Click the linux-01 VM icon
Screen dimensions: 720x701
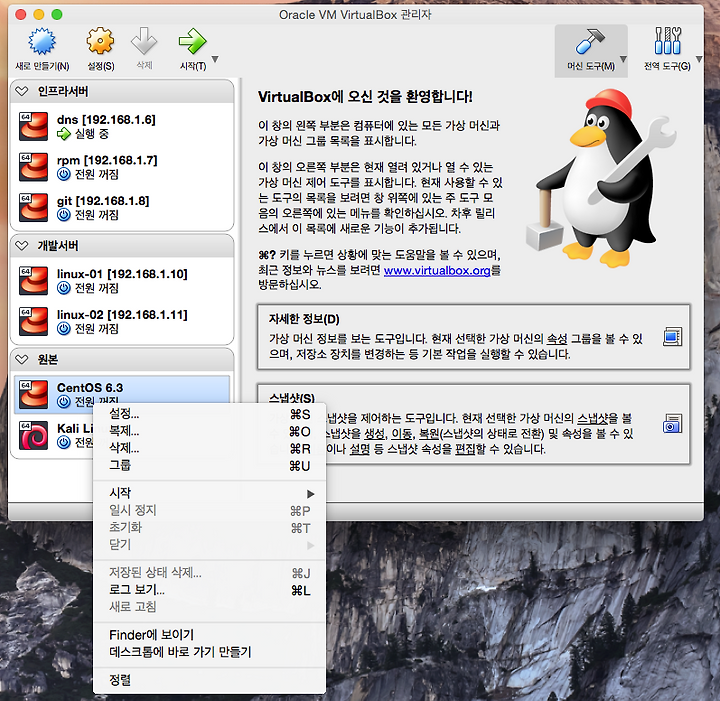(x=34, y=280)
